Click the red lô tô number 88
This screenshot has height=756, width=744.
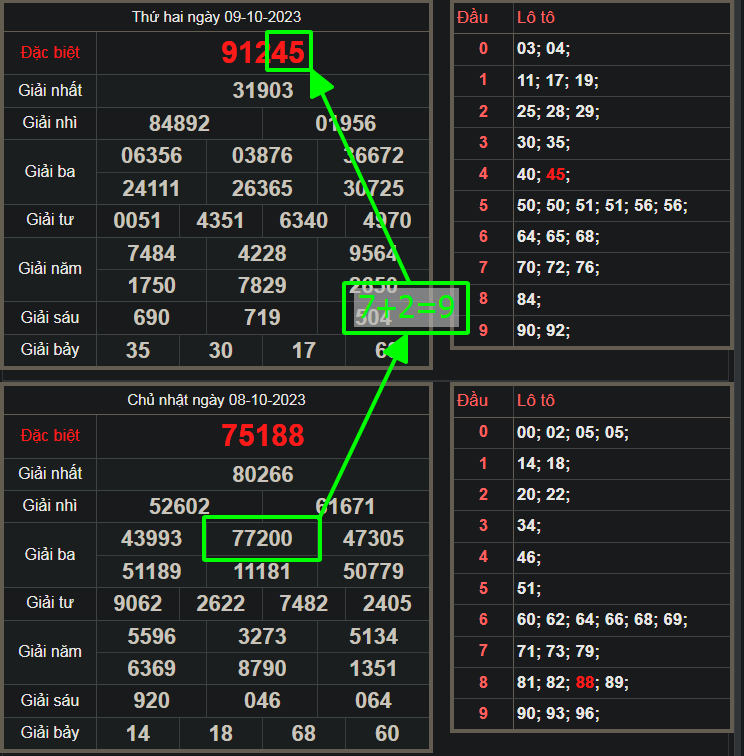pos(586,683)
